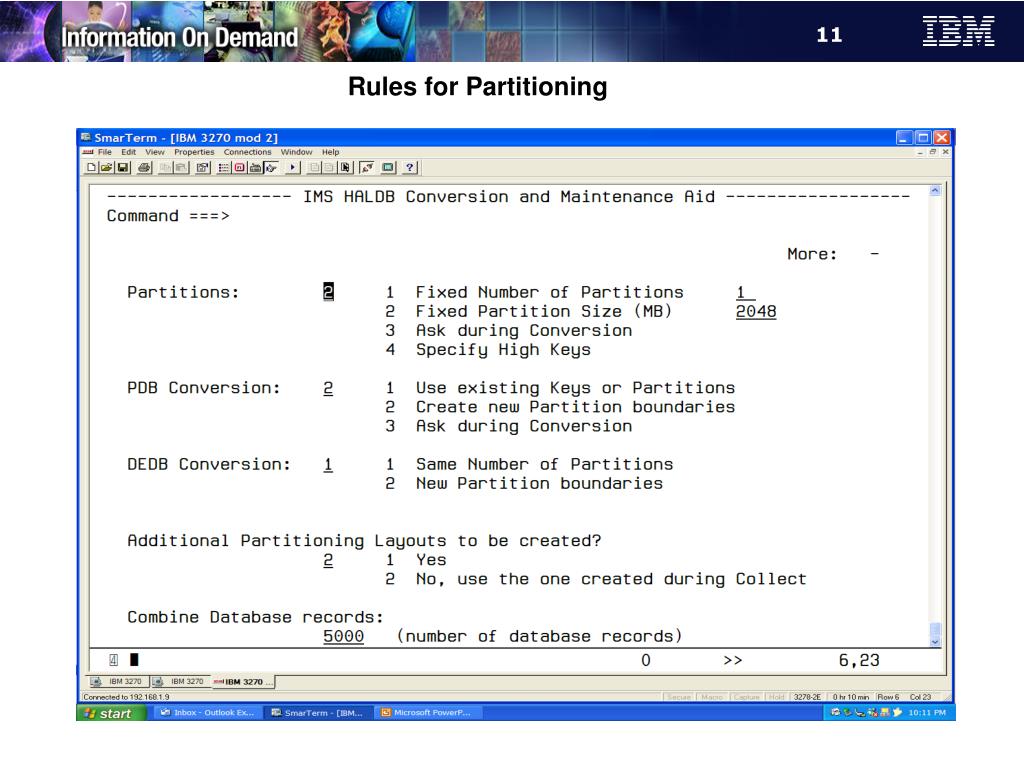Click the New session toolbar icon
The image size is (1024, 768).
(91, 167)
